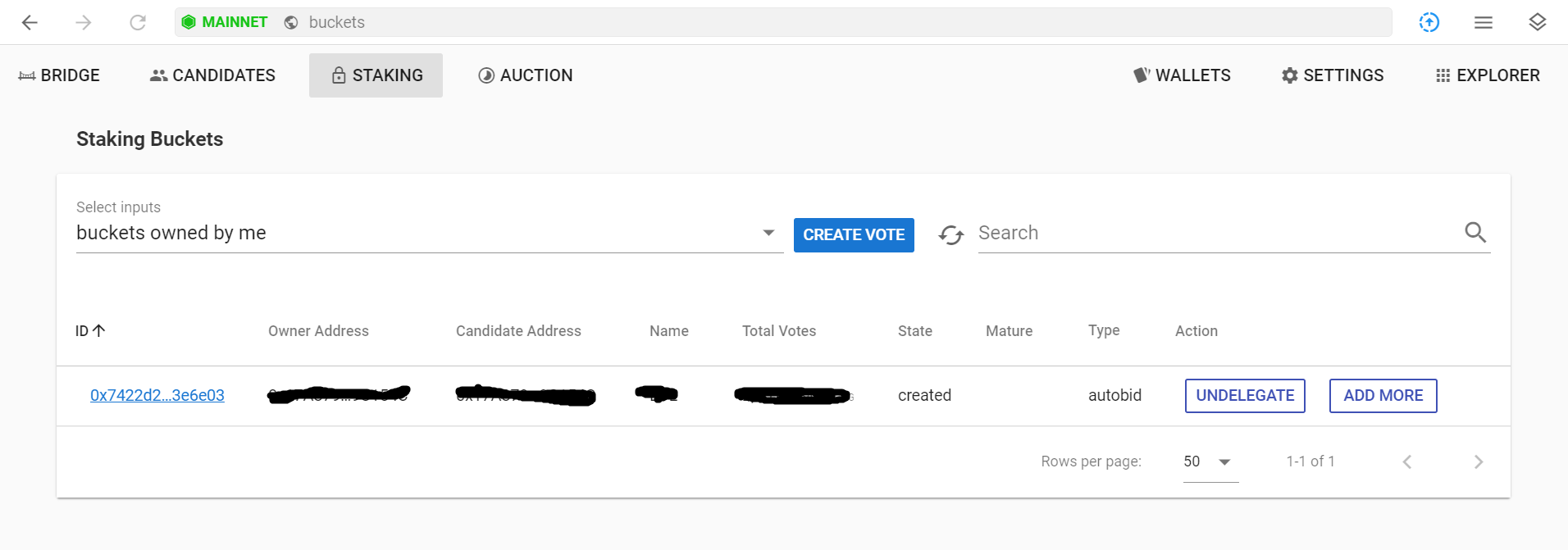Image resolution: width=1568 pixels, height=550 pixels.
Task: Reload the page with the refresh icon
Action: click(138, 22)
